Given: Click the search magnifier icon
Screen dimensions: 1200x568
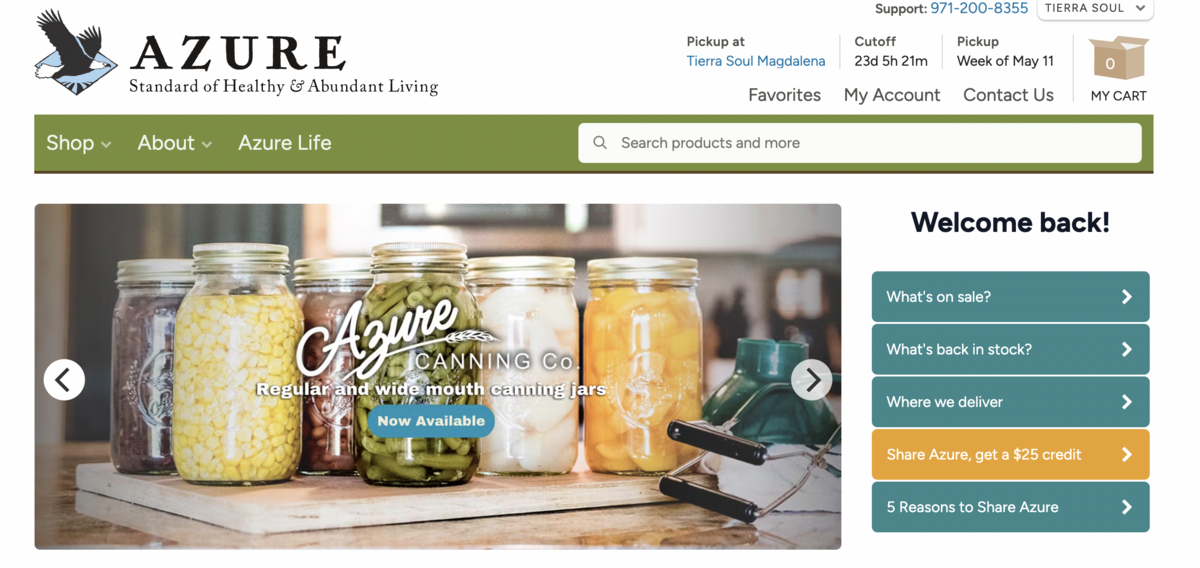Looking at the screenshot, I should [x=600, y=143].
